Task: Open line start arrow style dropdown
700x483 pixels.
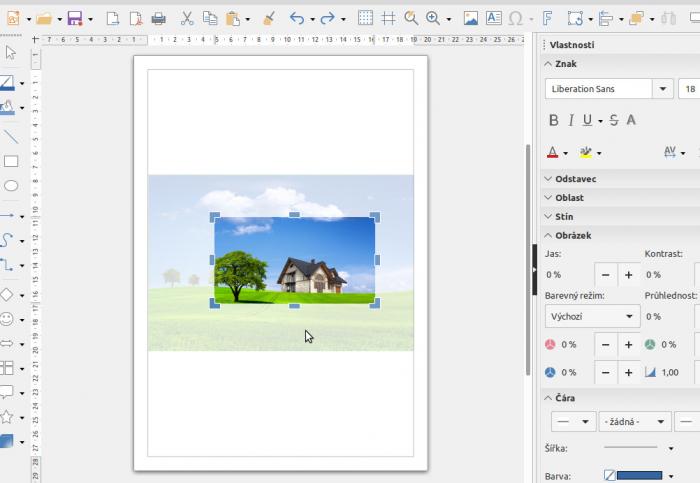Action: coord(573,422)
